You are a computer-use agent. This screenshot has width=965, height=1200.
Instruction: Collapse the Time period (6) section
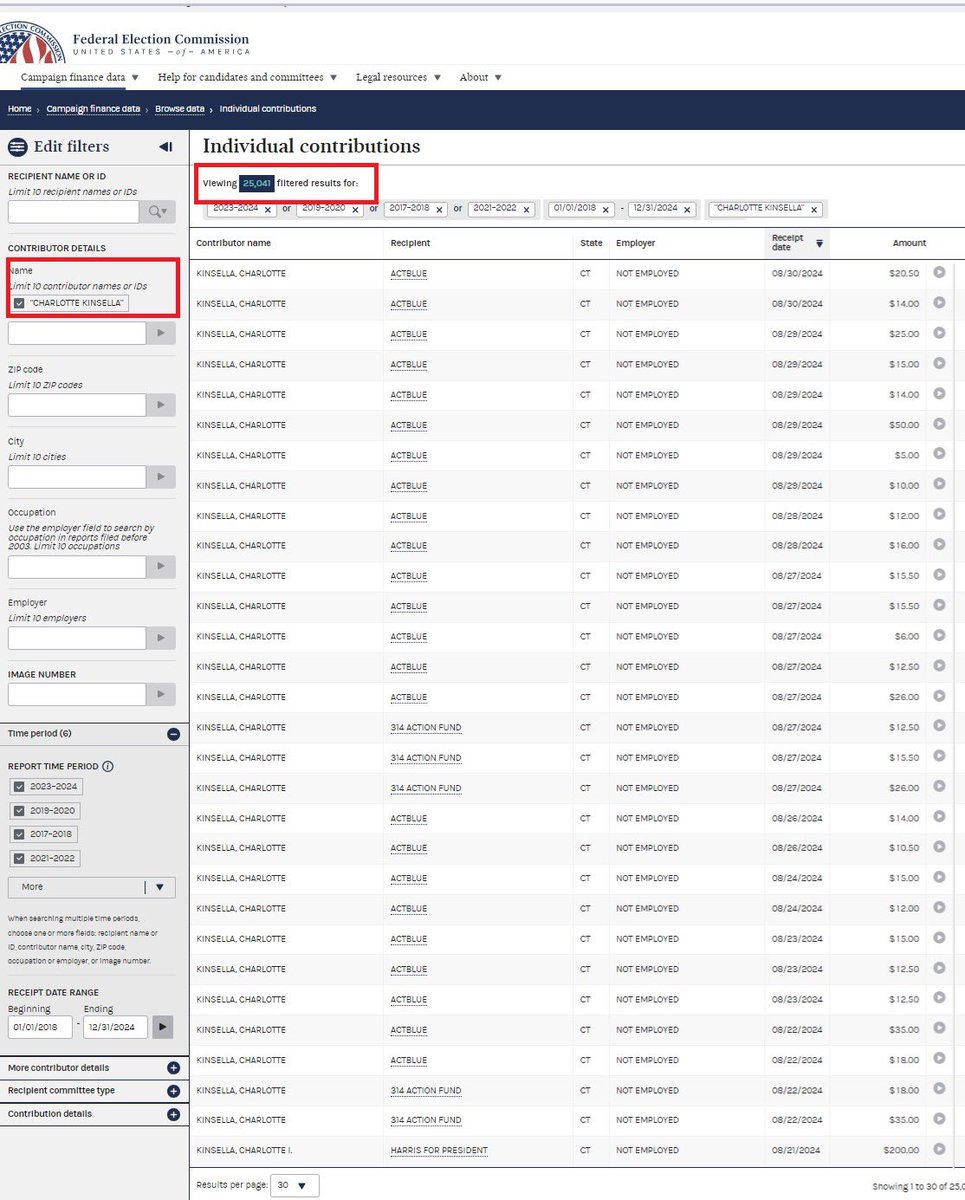point(173,734)
